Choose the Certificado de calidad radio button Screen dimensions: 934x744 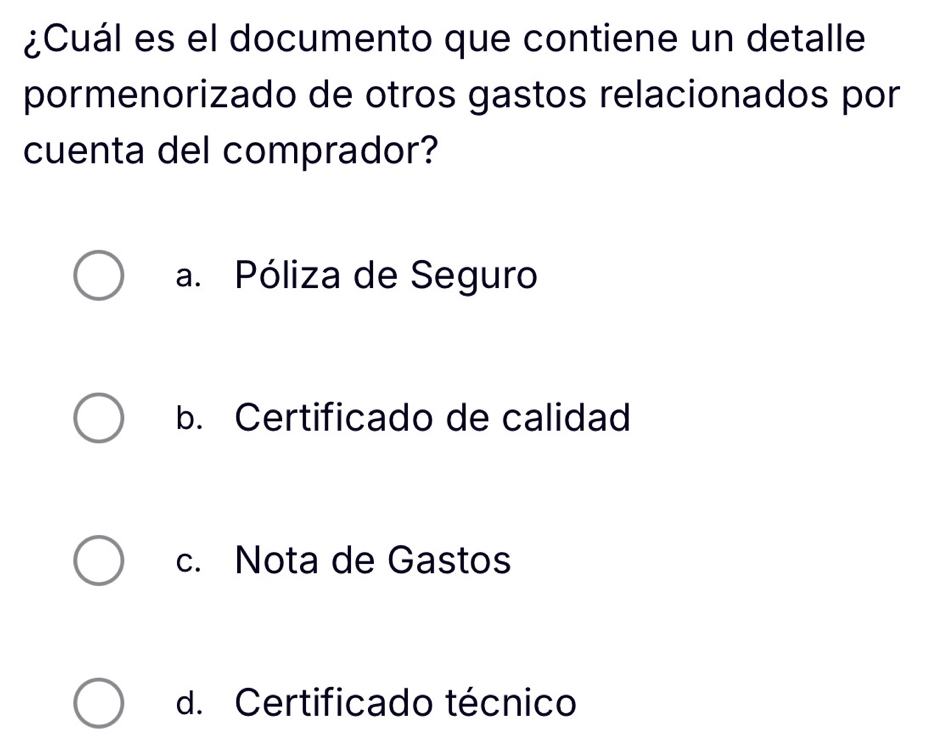[100, 418]
